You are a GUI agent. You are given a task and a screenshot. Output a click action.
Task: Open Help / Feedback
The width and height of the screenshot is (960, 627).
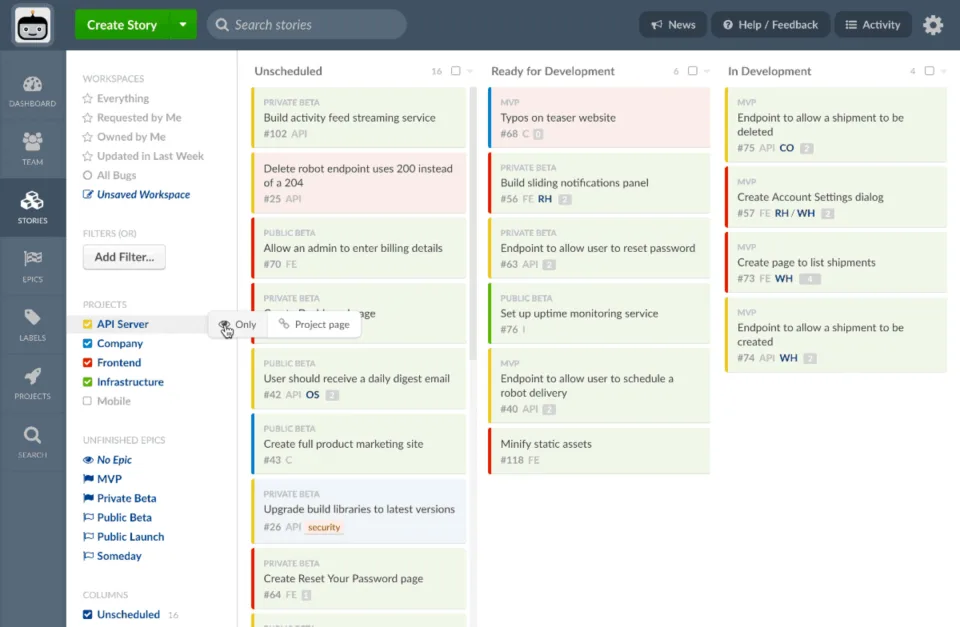(771, 25)
